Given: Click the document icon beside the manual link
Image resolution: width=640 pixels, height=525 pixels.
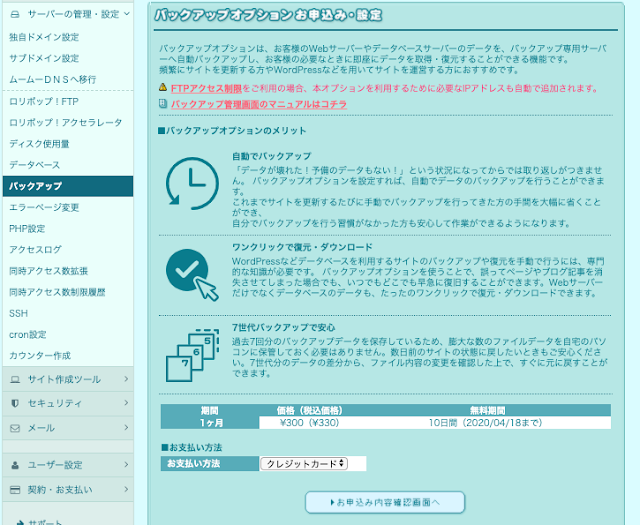Looking at the screenshot, I should click(163, 103).
